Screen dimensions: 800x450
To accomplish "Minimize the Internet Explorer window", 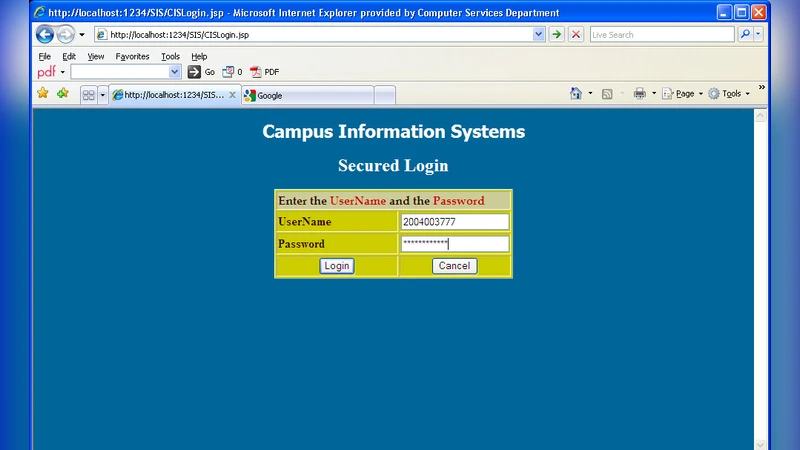I will 724,12.
